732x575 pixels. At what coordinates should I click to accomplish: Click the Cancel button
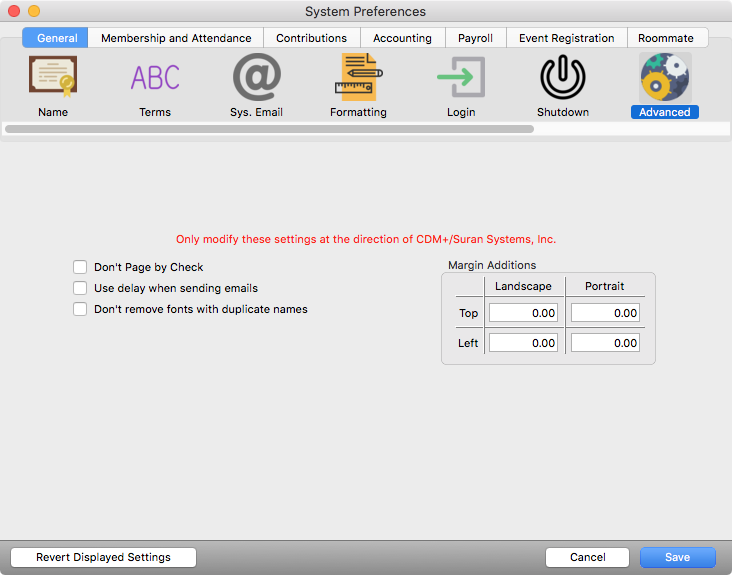587,557
